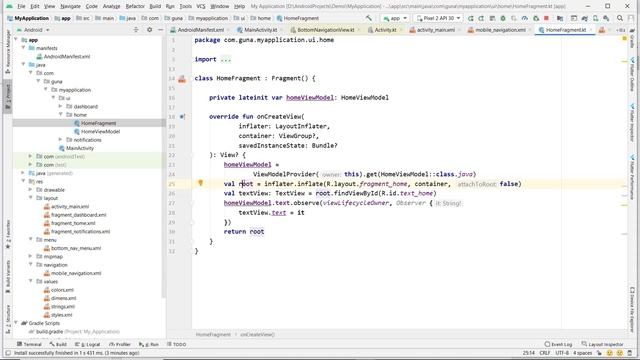Toggle the Build Variants tool window
This screenshot has height=360, width=640.
tap(8, 277)
